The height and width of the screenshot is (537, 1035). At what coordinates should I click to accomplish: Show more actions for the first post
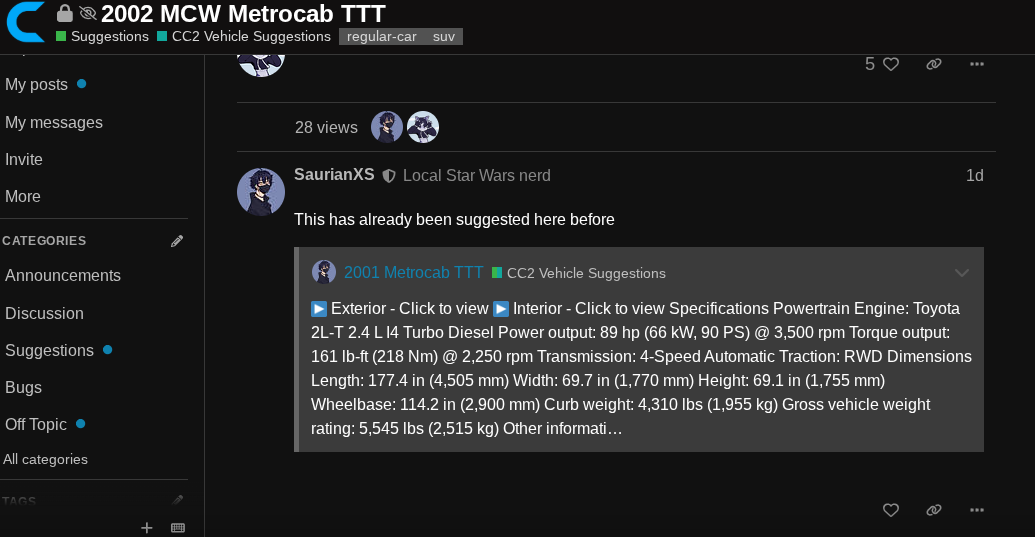click(x=977, y=64)
